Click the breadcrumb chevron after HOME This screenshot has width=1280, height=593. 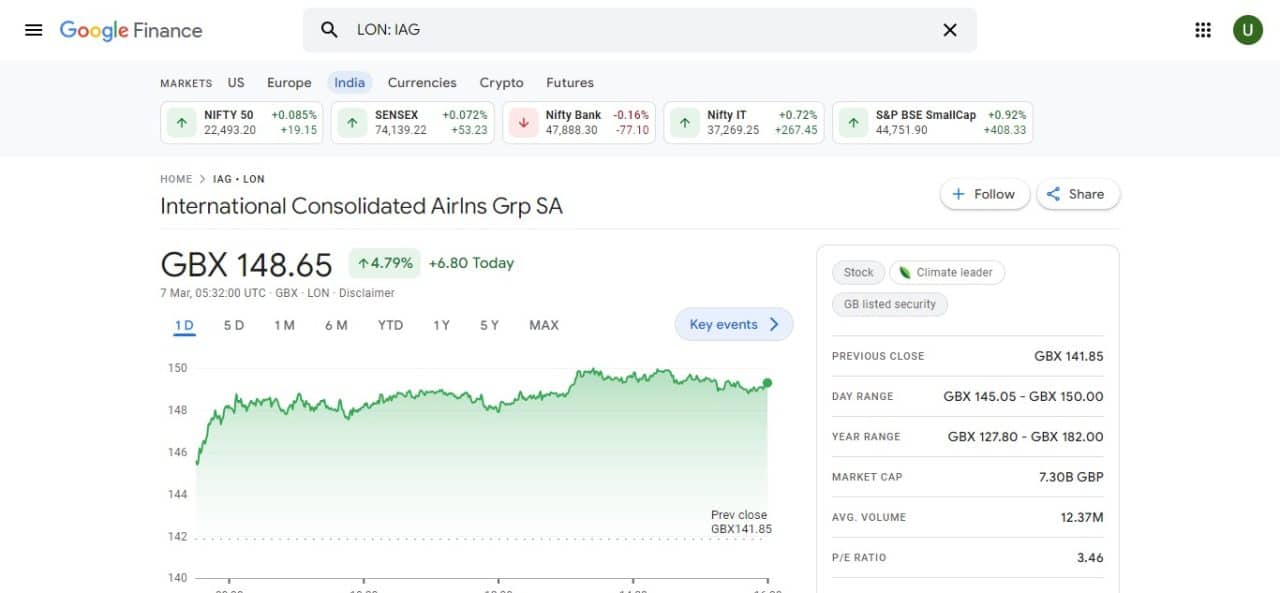pyautogui.click(x=202, y=179)
